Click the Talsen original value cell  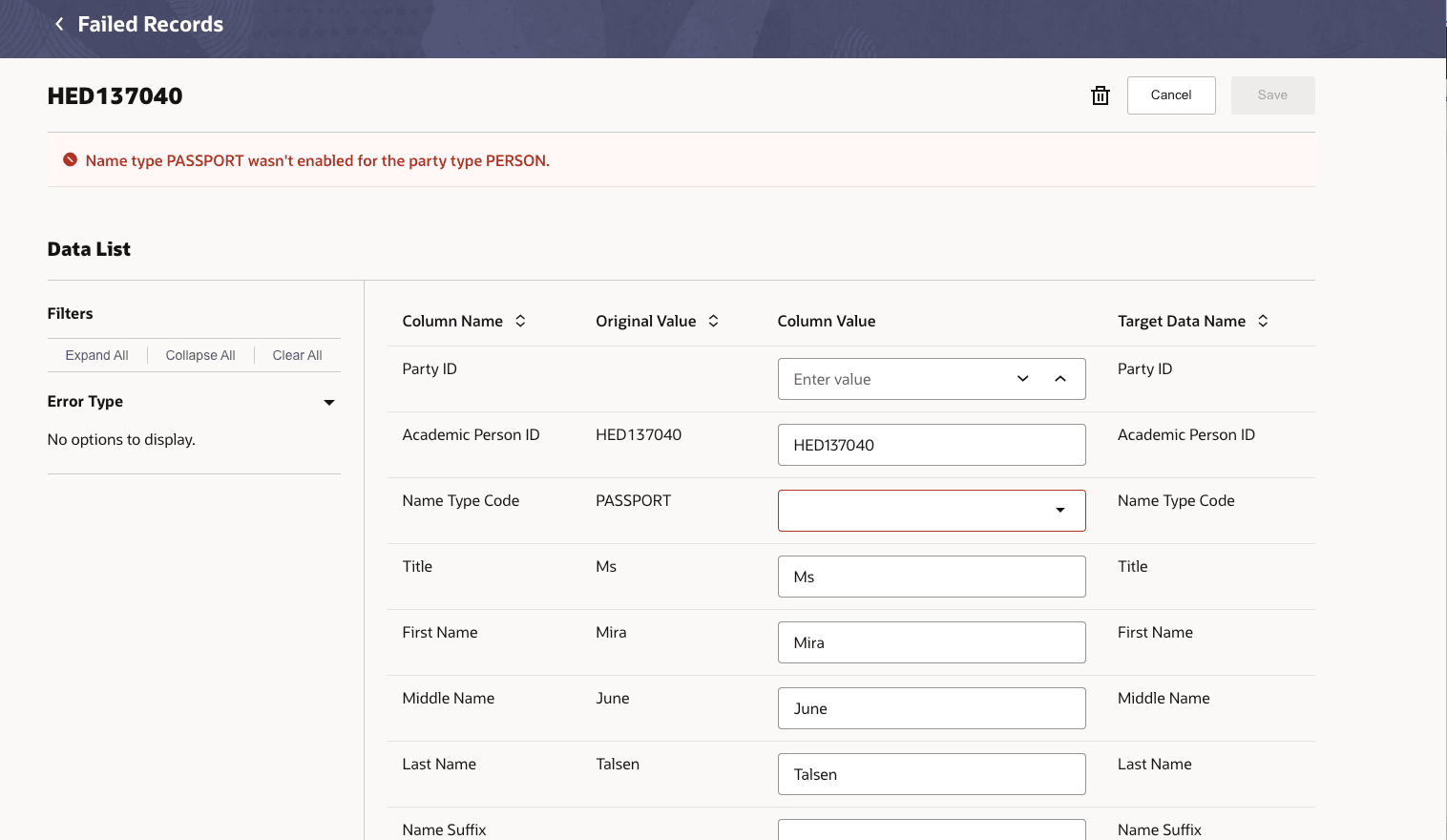click(618, 764)
